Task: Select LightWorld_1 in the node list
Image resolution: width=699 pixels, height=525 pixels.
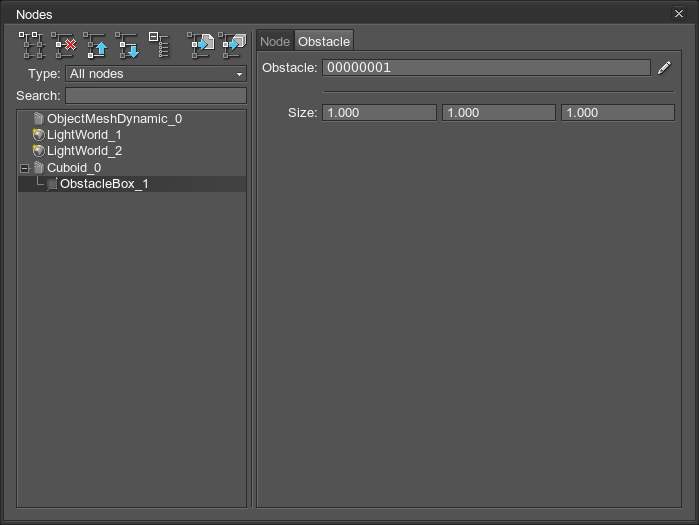Action: click(84, 135)
